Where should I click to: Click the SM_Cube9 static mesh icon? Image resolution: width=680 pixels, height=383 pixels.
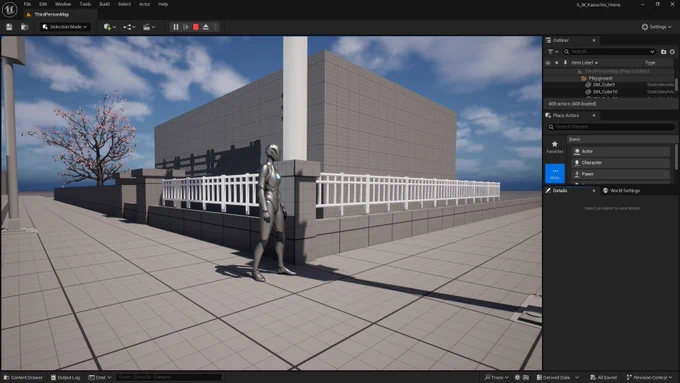588,85
